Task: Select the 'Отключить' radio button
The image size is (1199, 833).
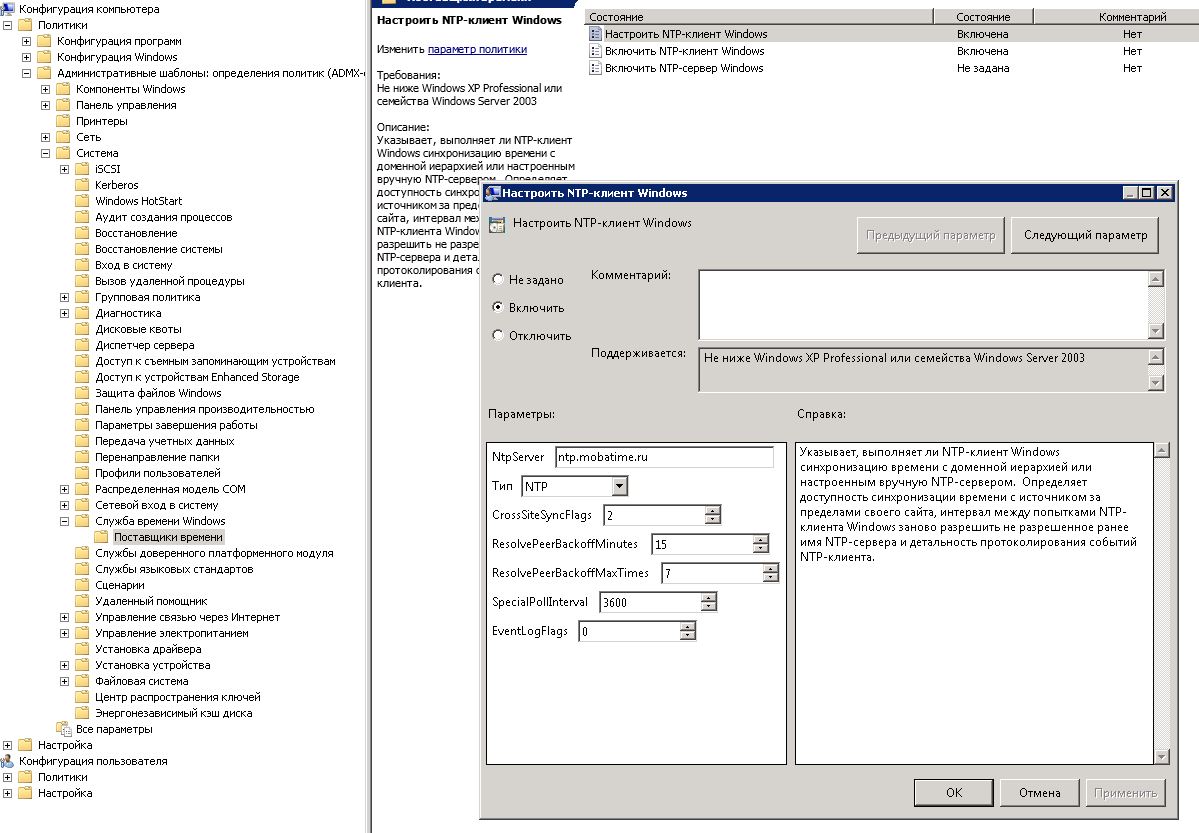Action: (498, 335)
